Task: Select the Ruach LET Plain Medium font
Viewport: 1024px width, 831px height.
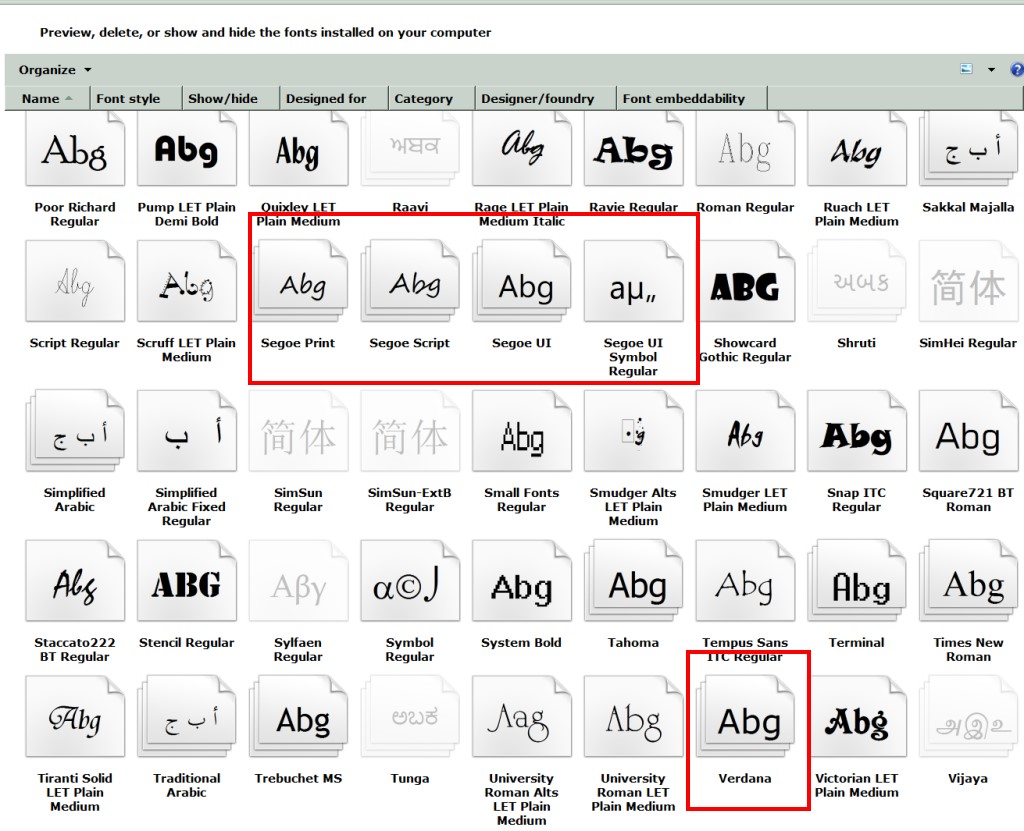Action: (x=857, y=149)
